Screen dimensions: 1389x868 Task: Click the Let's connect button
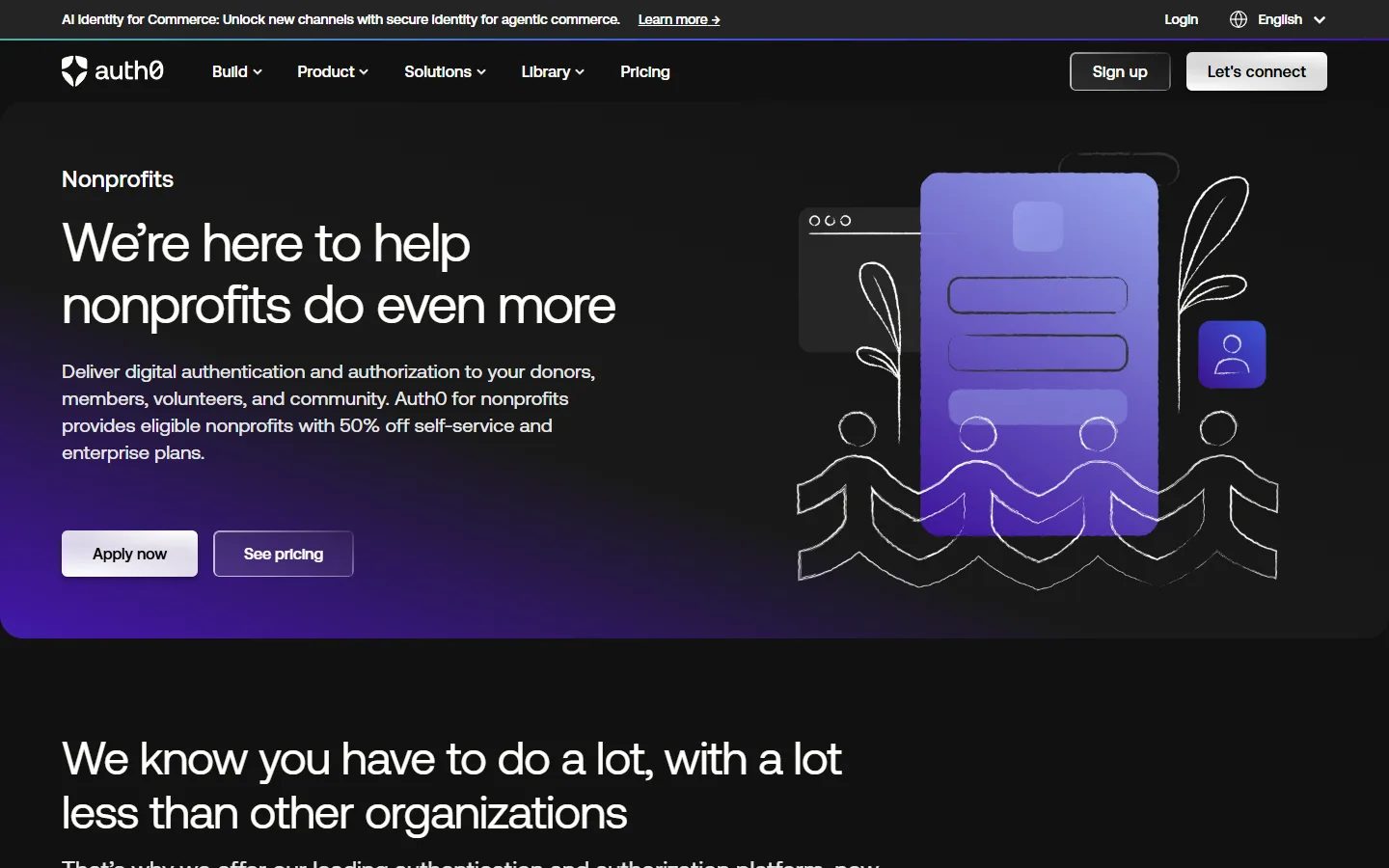(x=1256, y=71)
